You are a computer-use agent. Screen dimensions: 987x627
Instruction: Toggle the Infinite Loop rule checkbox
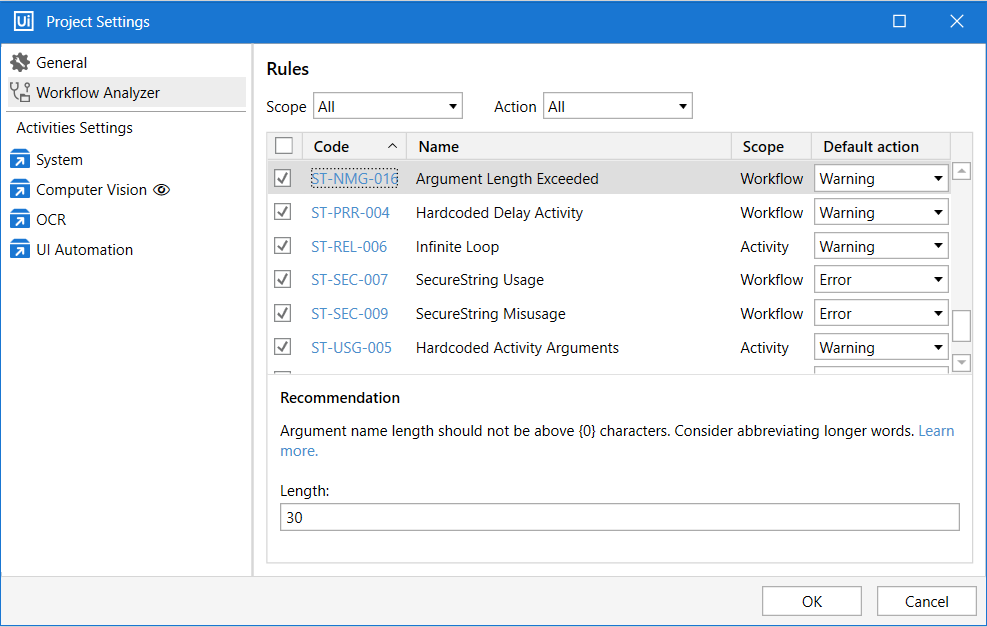[x=283, y=246]
